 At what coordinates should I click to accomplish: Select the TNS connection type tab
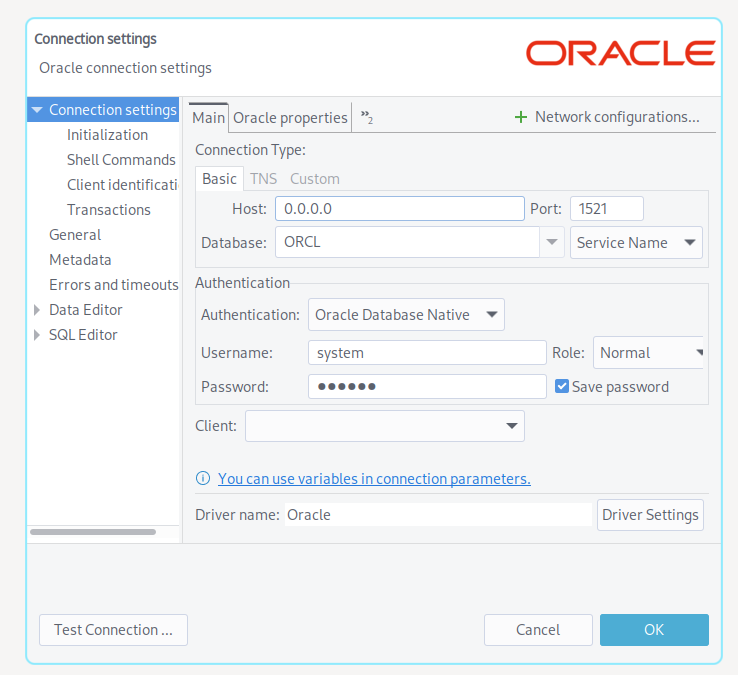(x=264, y=179)
